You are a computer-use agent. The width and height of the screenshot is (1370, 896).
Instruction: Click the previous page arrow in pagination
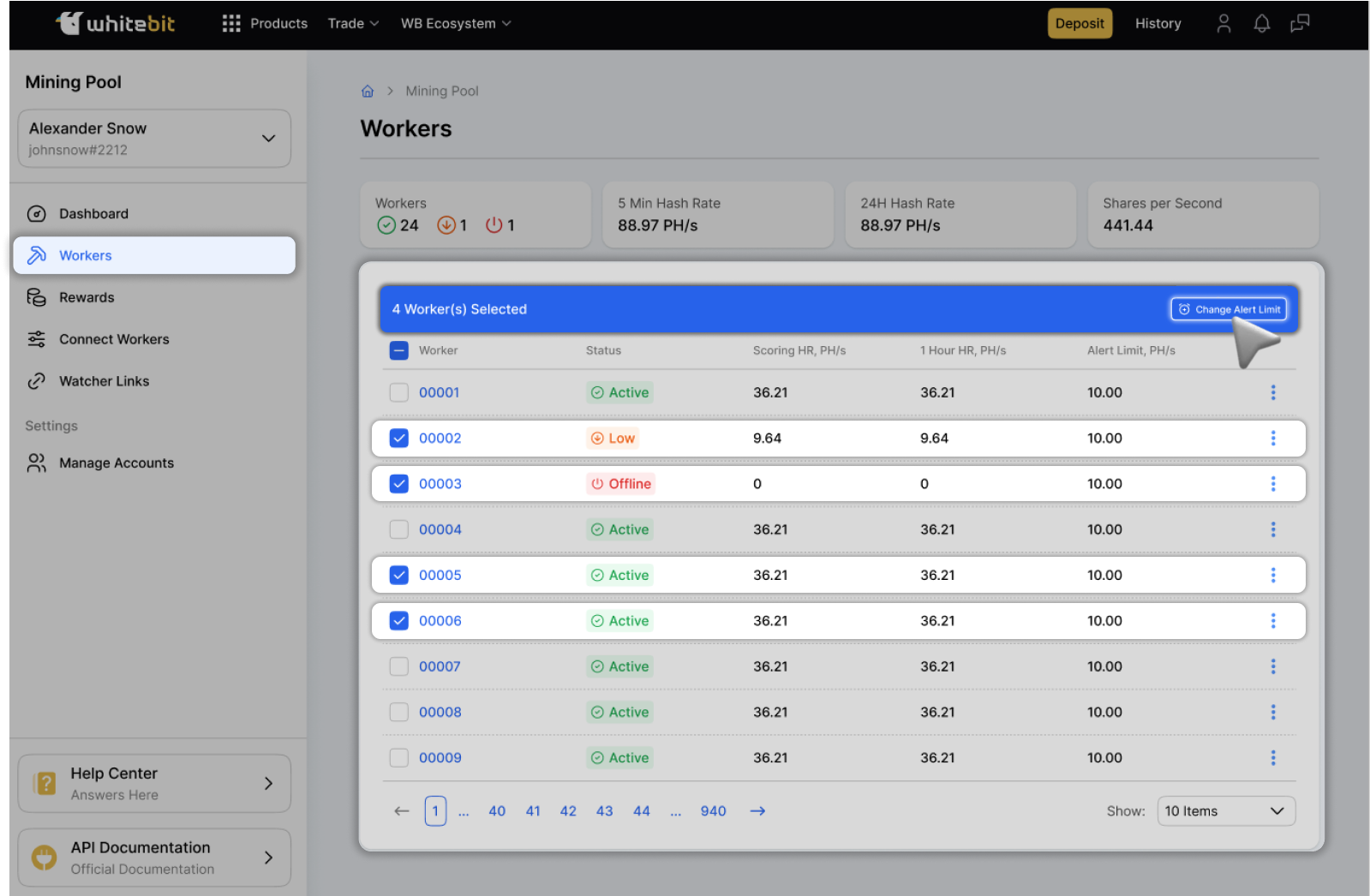tap(401, 811)
